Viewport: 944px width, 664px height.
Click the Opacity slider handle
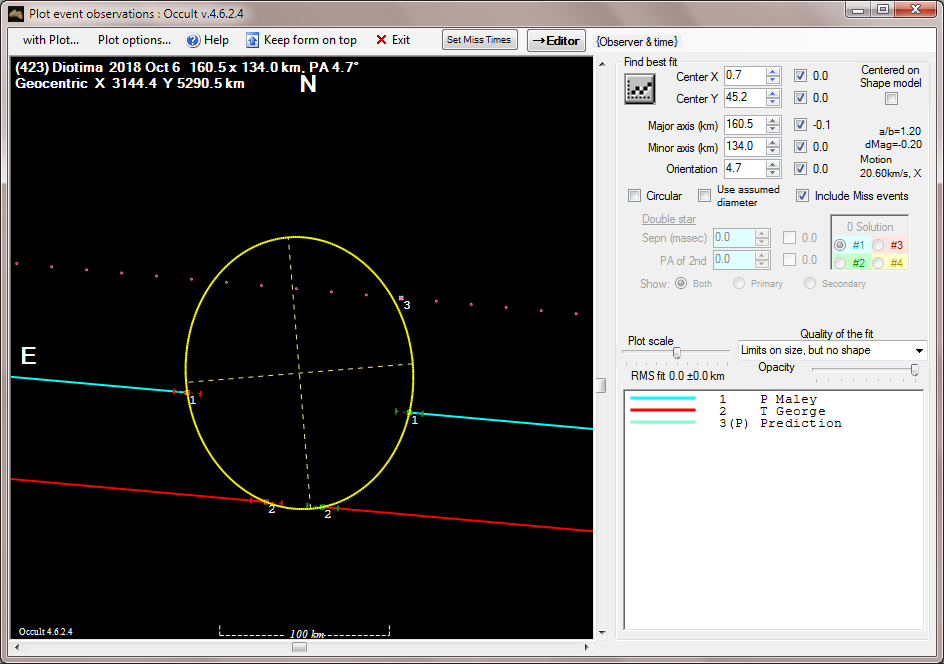914,370
